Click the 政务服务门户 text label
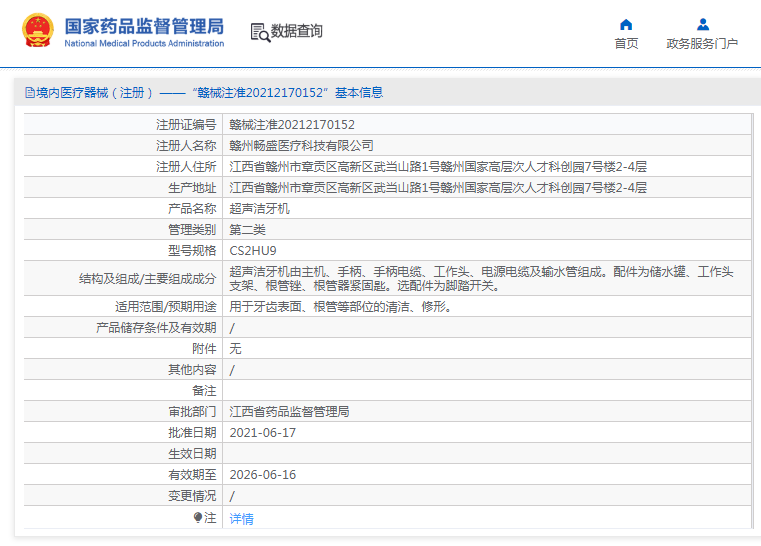Viewport: 761px width, 546px height. coord(702,44)
